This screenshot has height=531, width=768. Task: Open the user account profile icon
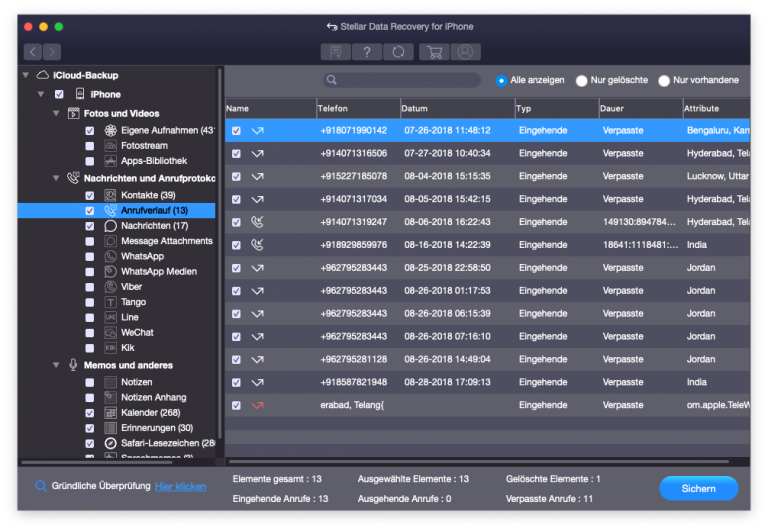[x=465, y=51]
